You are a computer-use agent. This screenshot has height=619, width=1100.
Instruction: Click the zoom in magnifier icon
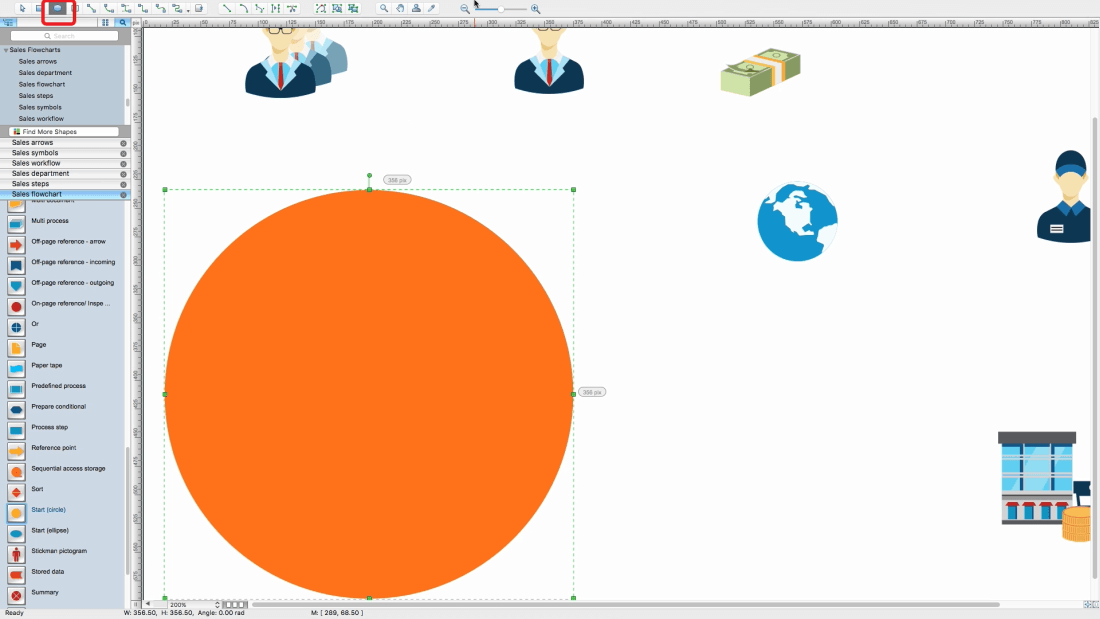click(x=535, y=9)
